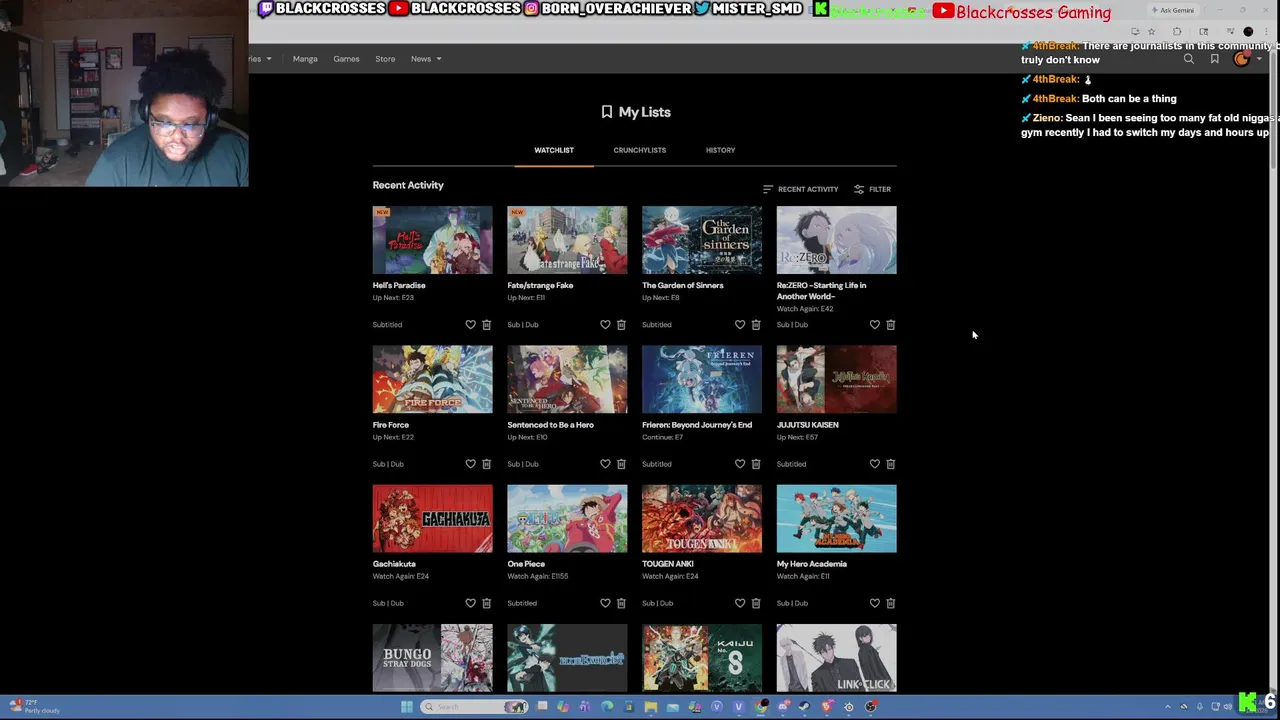Switch to the History tab
The image size is (1280, 720).
pyautogui.click(x=720, y=150)
